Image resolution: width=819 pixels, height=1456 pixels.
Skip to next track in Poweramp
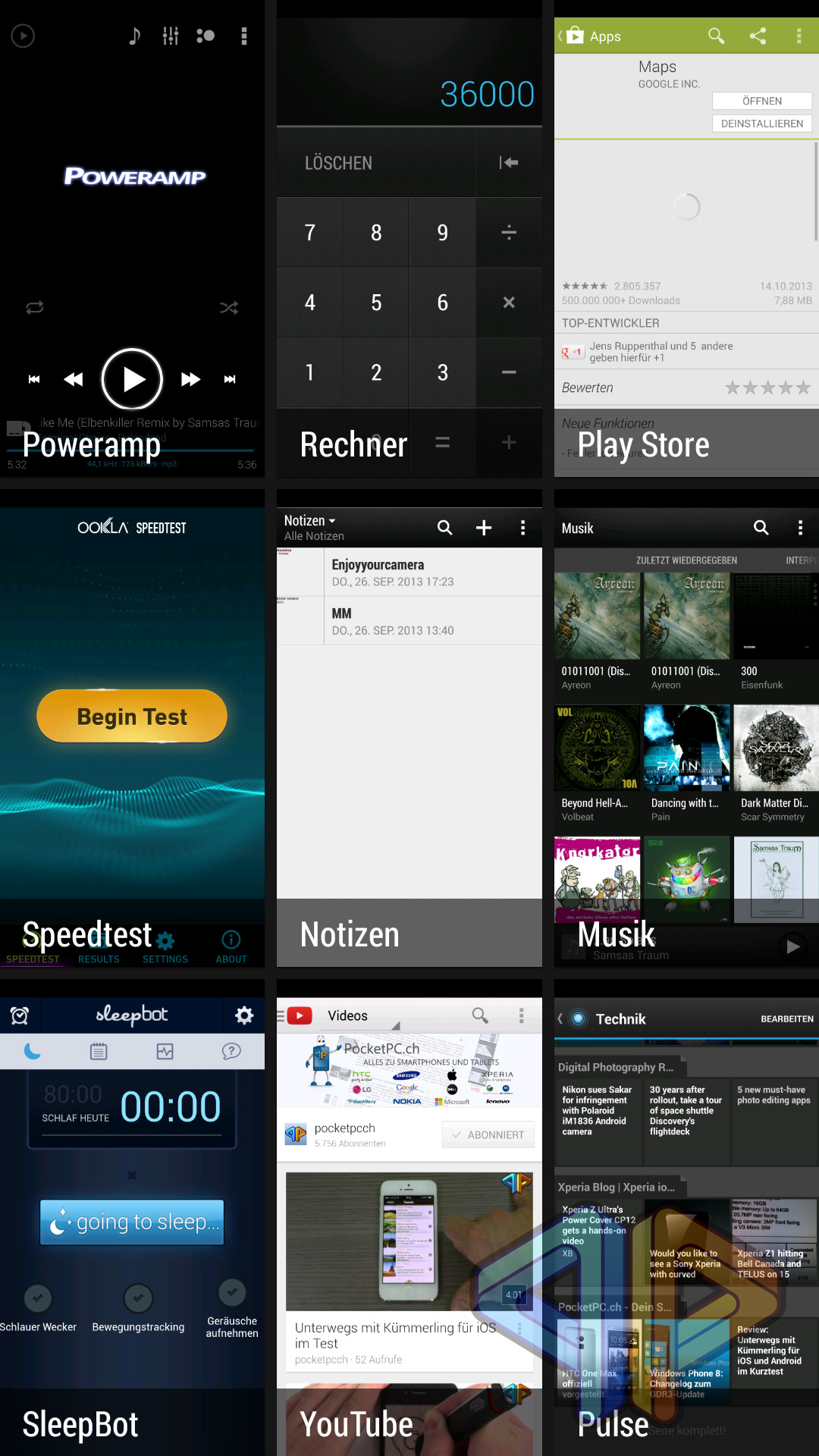coord(230,379)
